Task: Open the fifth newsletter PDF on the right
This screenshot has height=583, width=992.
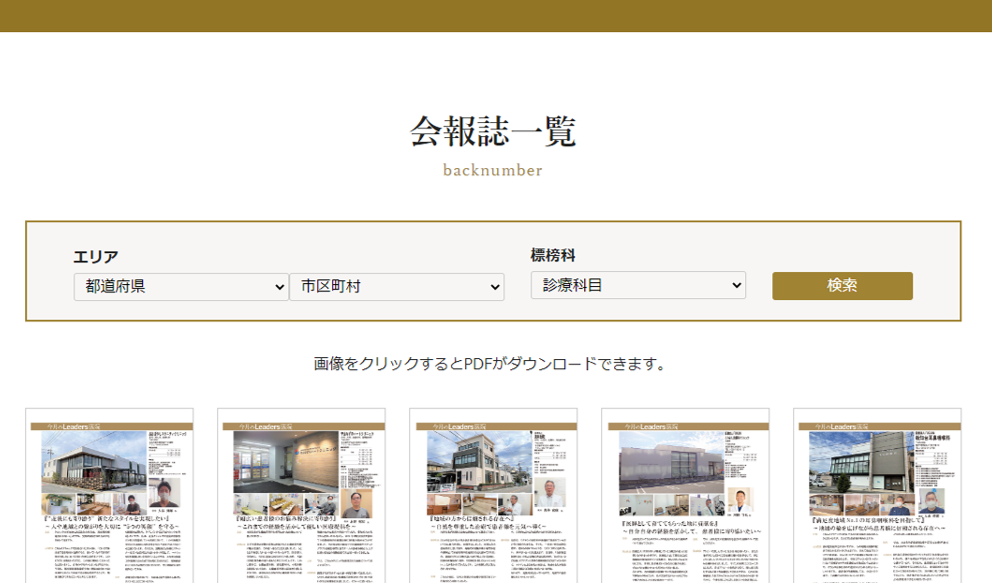Action: pyautogui.click(x=877, y=495)
